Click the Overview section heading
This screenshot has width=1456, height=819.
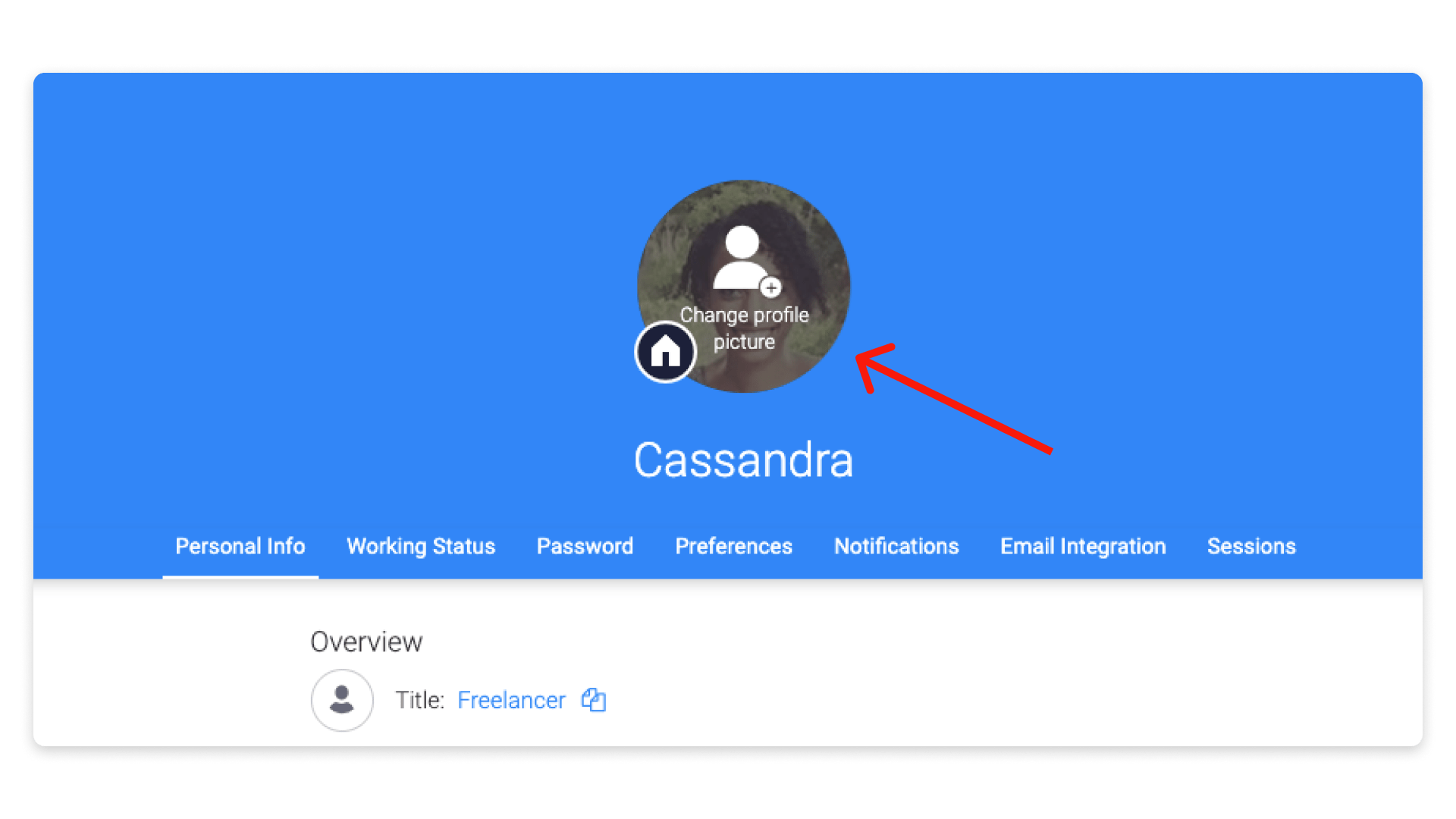click(366, 642)
